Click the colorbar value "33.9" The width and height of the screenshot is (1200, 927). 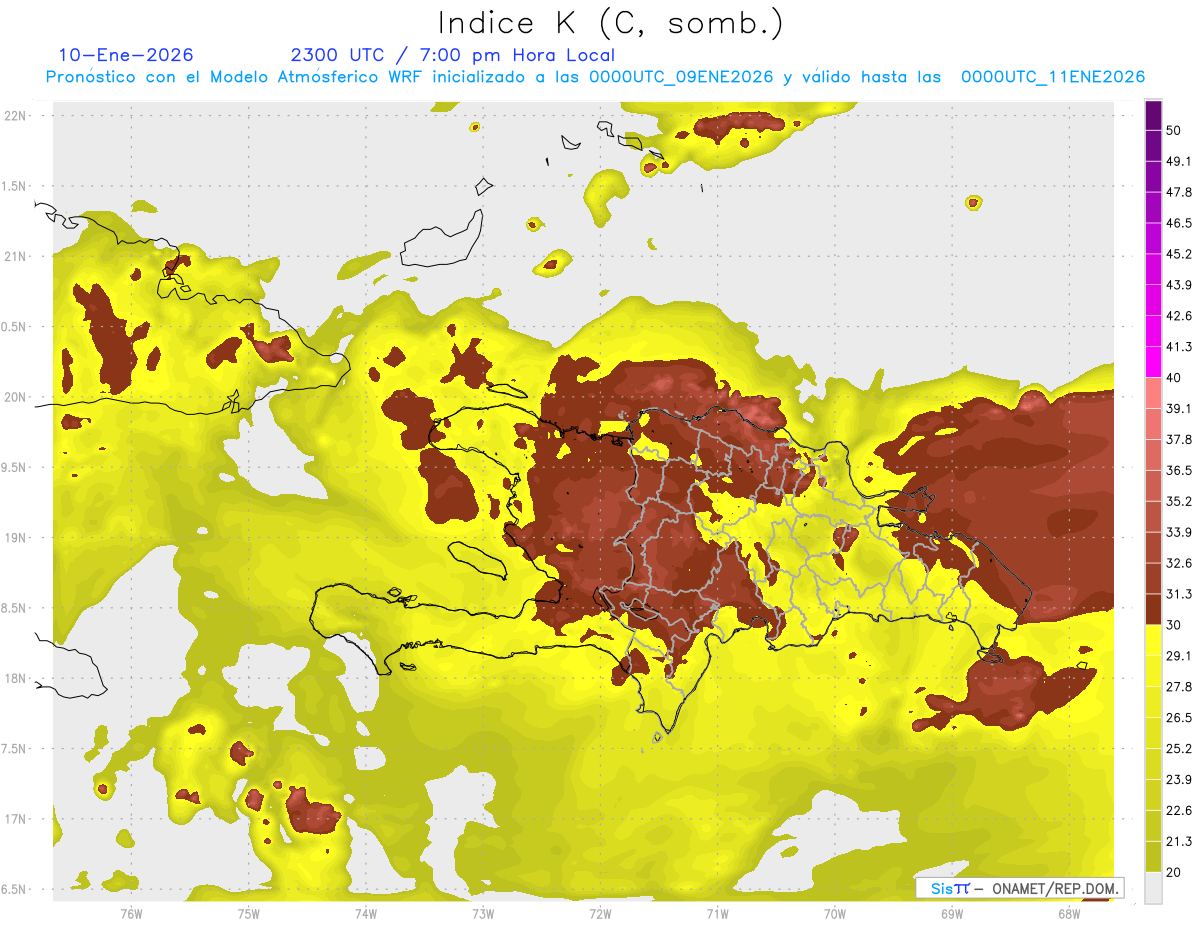coord(1179,532)
